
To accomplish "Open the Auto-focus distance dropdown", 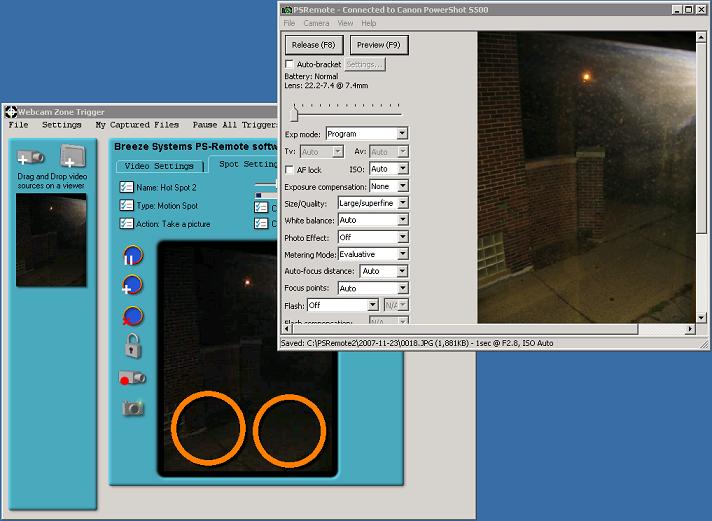I will 384,271.
